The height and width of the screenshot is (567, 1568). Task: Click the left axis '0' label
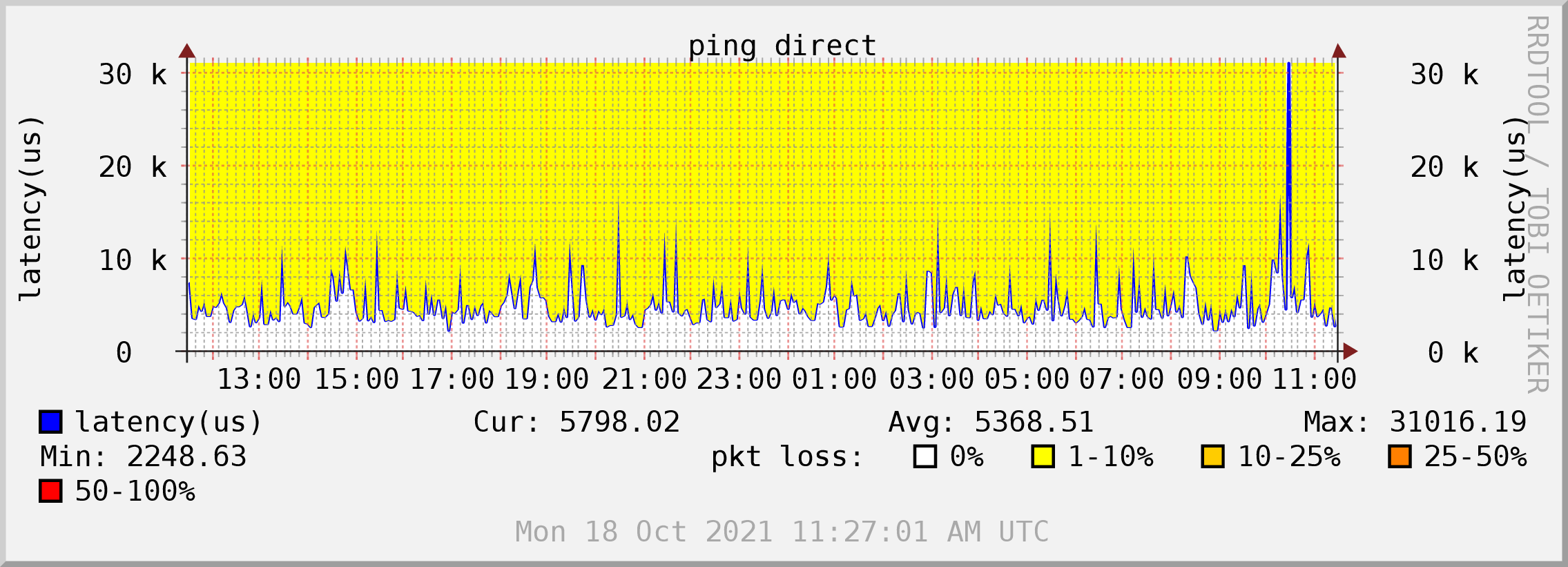tap(124, 353)
